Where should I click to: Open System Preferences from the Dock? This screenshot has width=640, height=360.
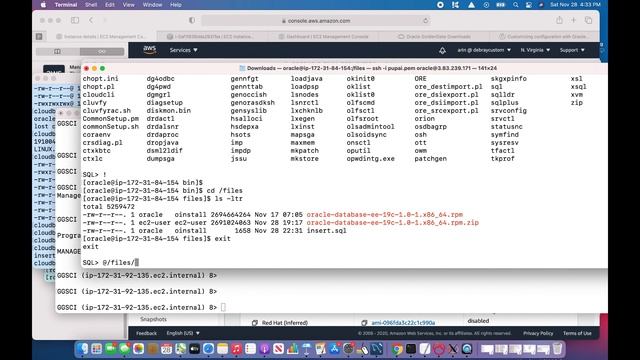click(x=348, y=349)
